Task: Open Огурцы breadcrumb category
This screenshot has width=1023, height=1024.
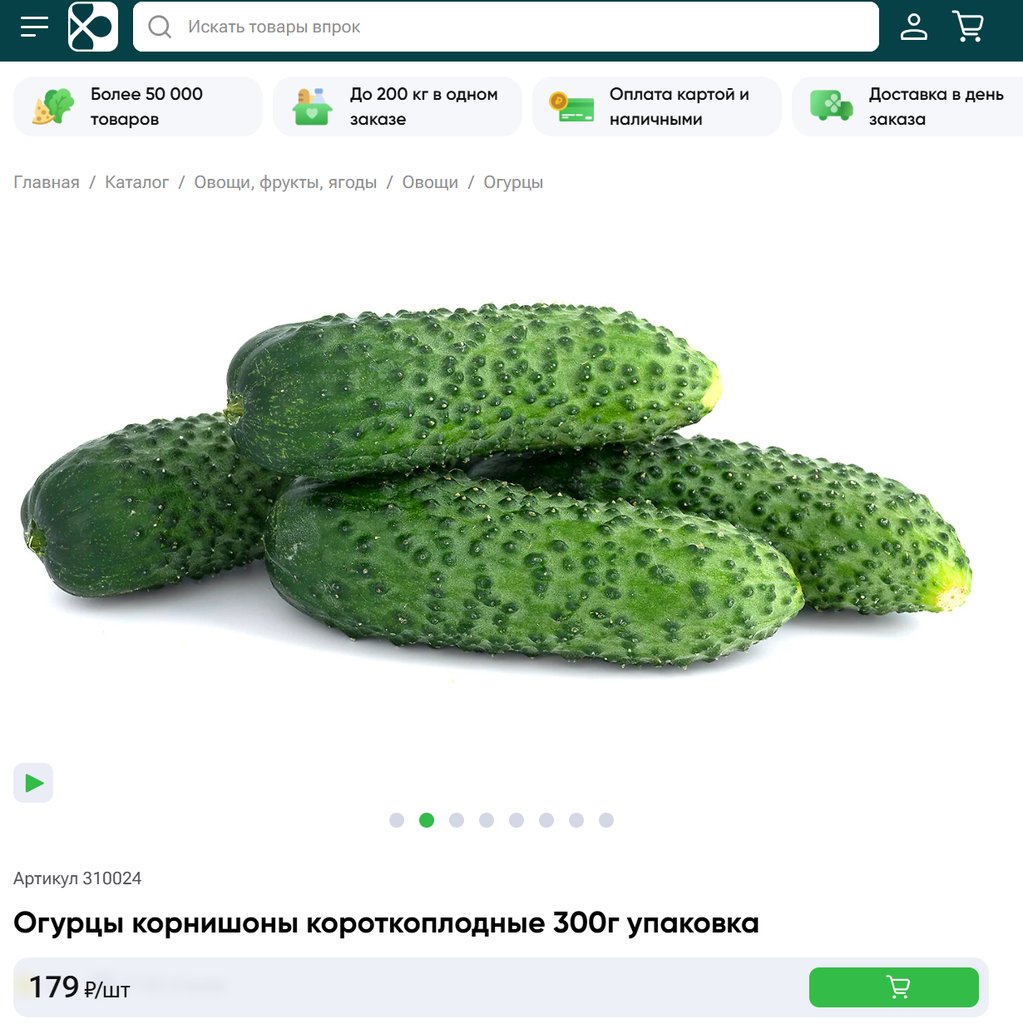Action: [513, 182]
